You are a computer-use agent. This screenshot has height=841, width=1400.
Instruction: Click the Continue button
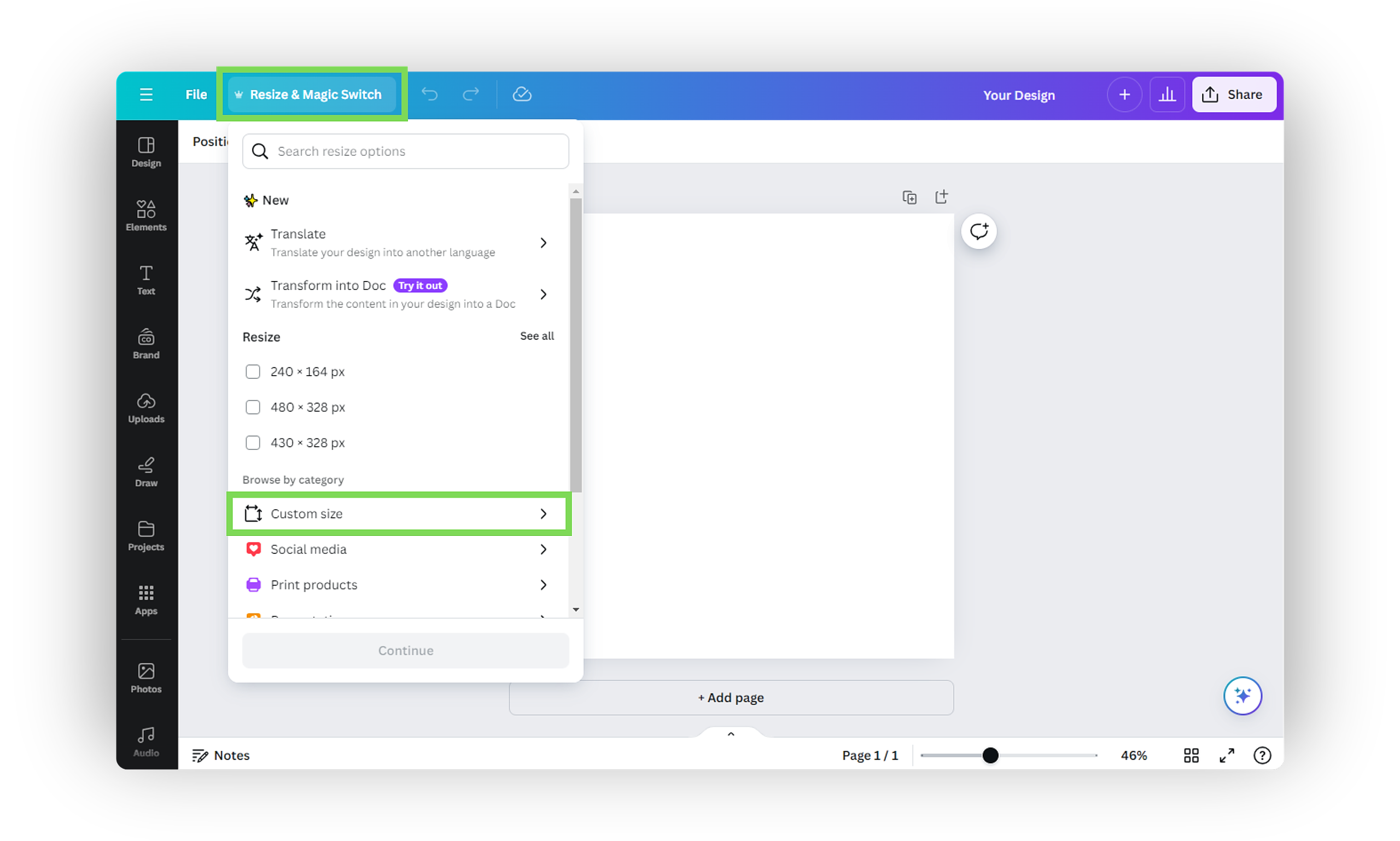pyautogui.click(x=405, y=651)
